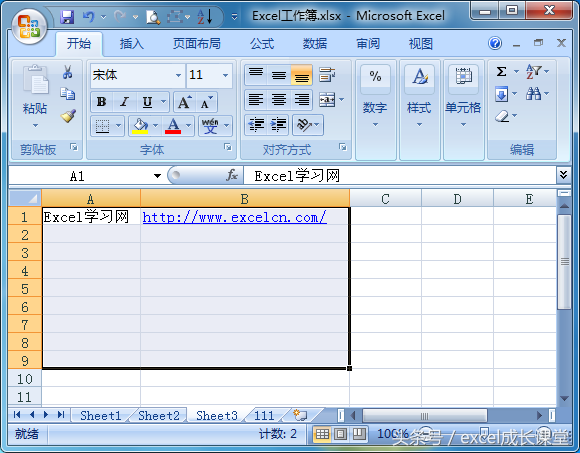
Task: Insert AutoSum with the sigma icon
Action: click(501, 71)
